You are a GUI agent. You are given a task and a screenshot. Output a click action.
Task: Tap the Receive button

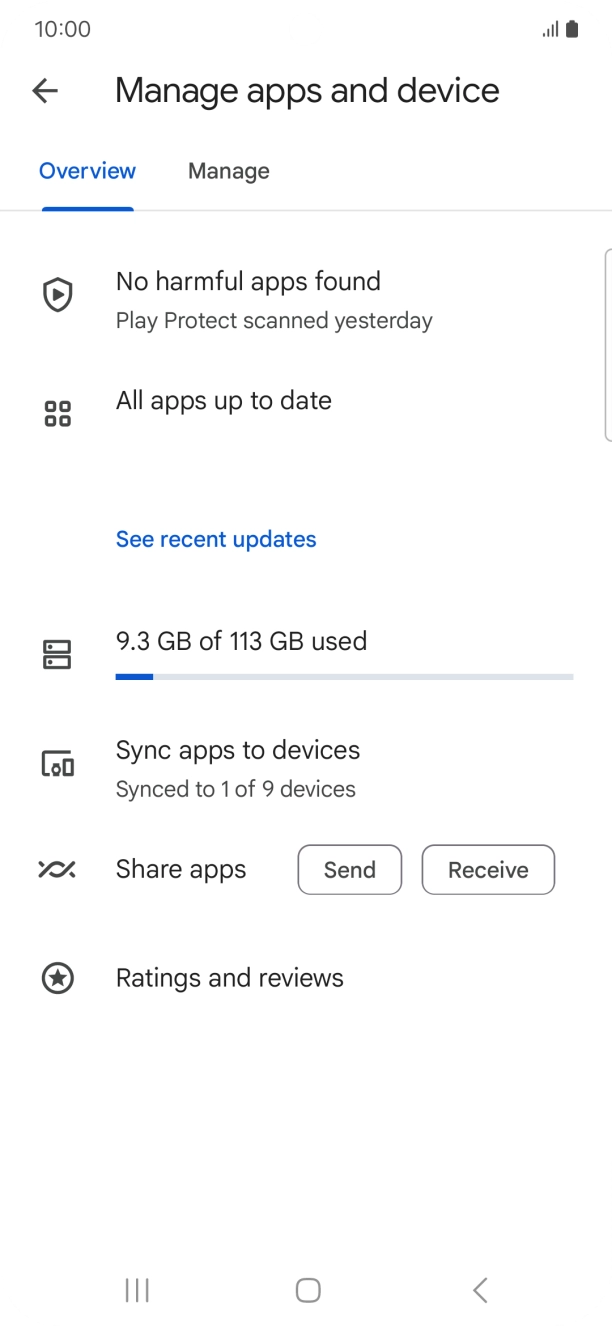[x=488, y=870]
